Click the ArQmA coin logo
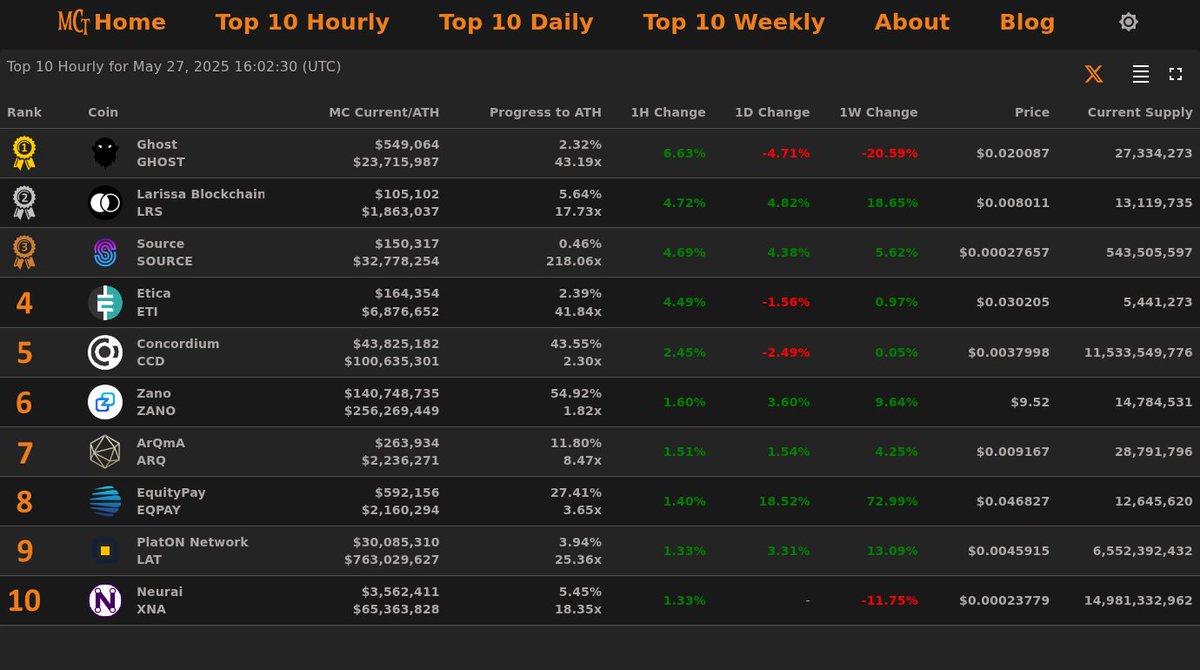The height and width of the screenshot is (670, 1200). [x=105, y=452]
